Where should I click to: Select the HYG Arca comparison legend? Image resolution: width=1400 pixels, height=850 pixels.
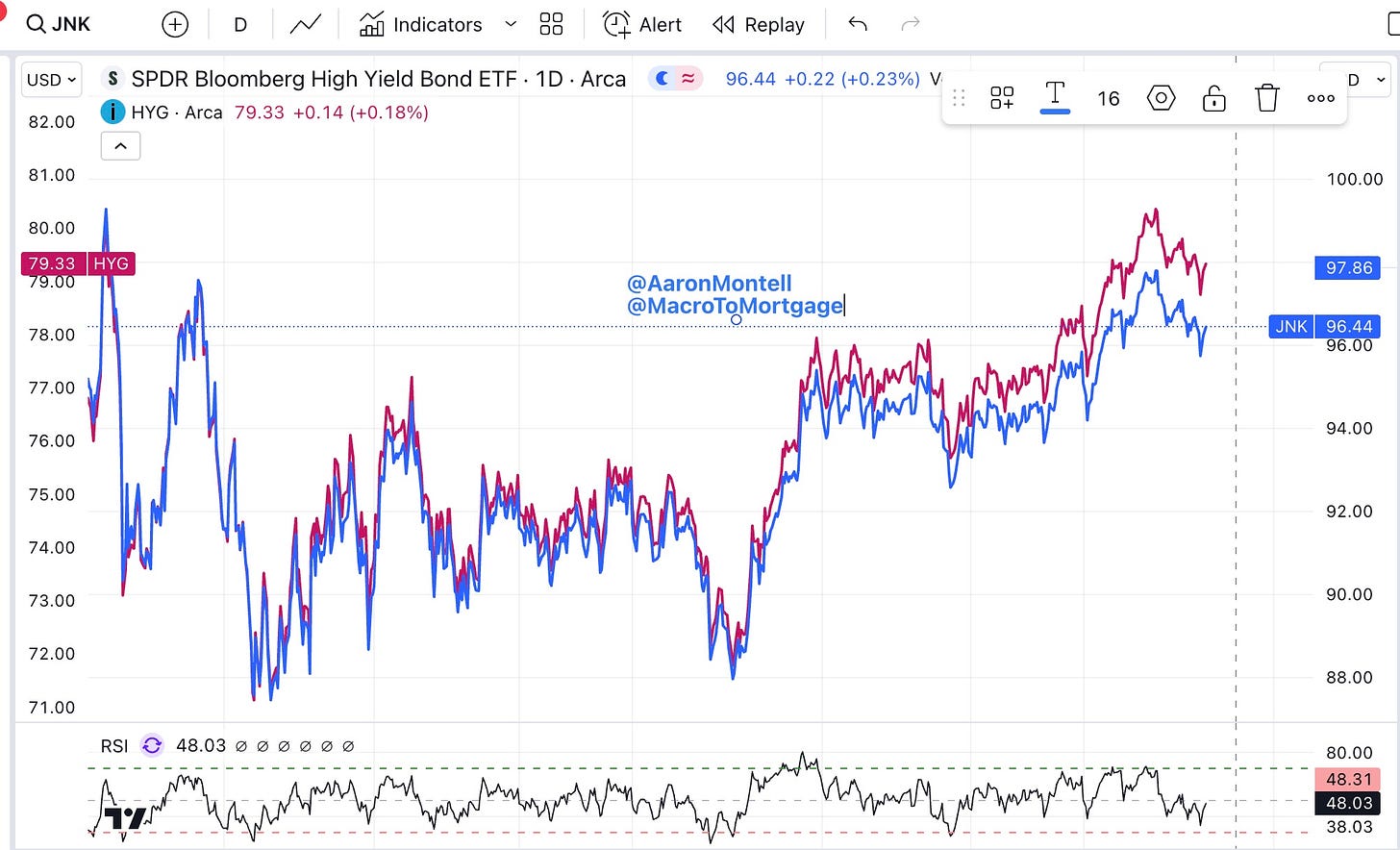pos(177,112)
